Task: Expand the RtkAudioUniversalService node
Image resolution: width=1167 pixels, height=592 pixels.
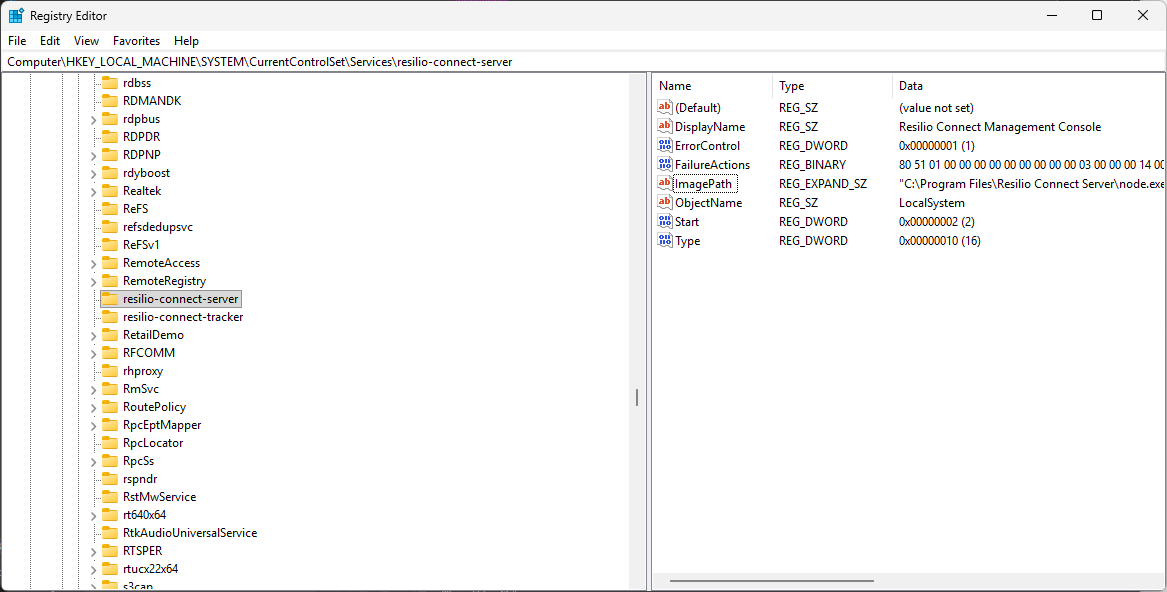Action: (93, 533)
